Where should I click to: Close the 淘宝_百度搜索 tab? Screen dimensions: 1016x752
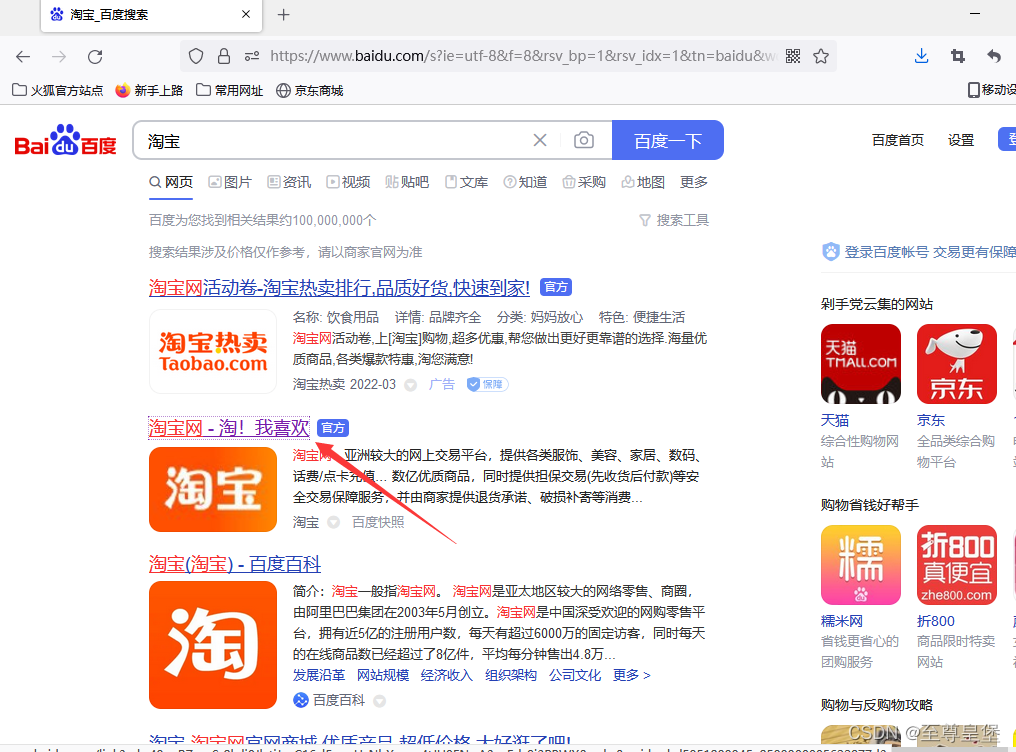point(246,14)
